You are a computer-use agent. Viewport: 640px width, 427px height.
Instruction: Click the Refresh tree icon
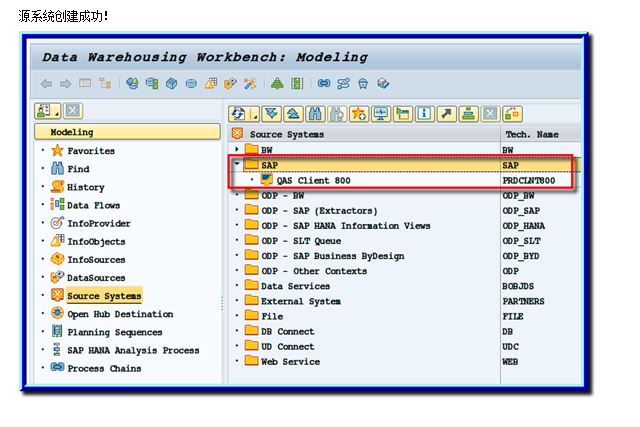coord(239,114)
